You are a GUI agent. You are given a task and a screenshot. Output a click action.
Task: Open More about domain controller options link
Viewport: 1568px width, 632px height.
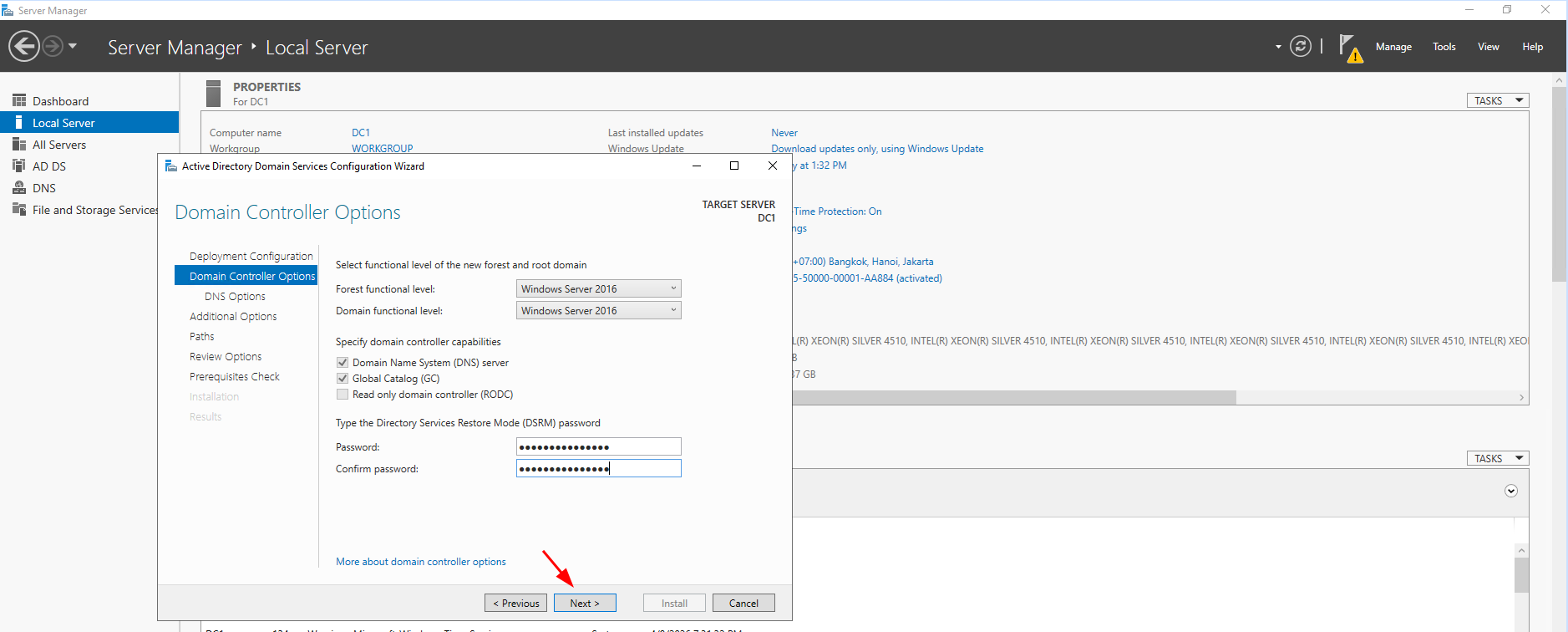(420, 562)
